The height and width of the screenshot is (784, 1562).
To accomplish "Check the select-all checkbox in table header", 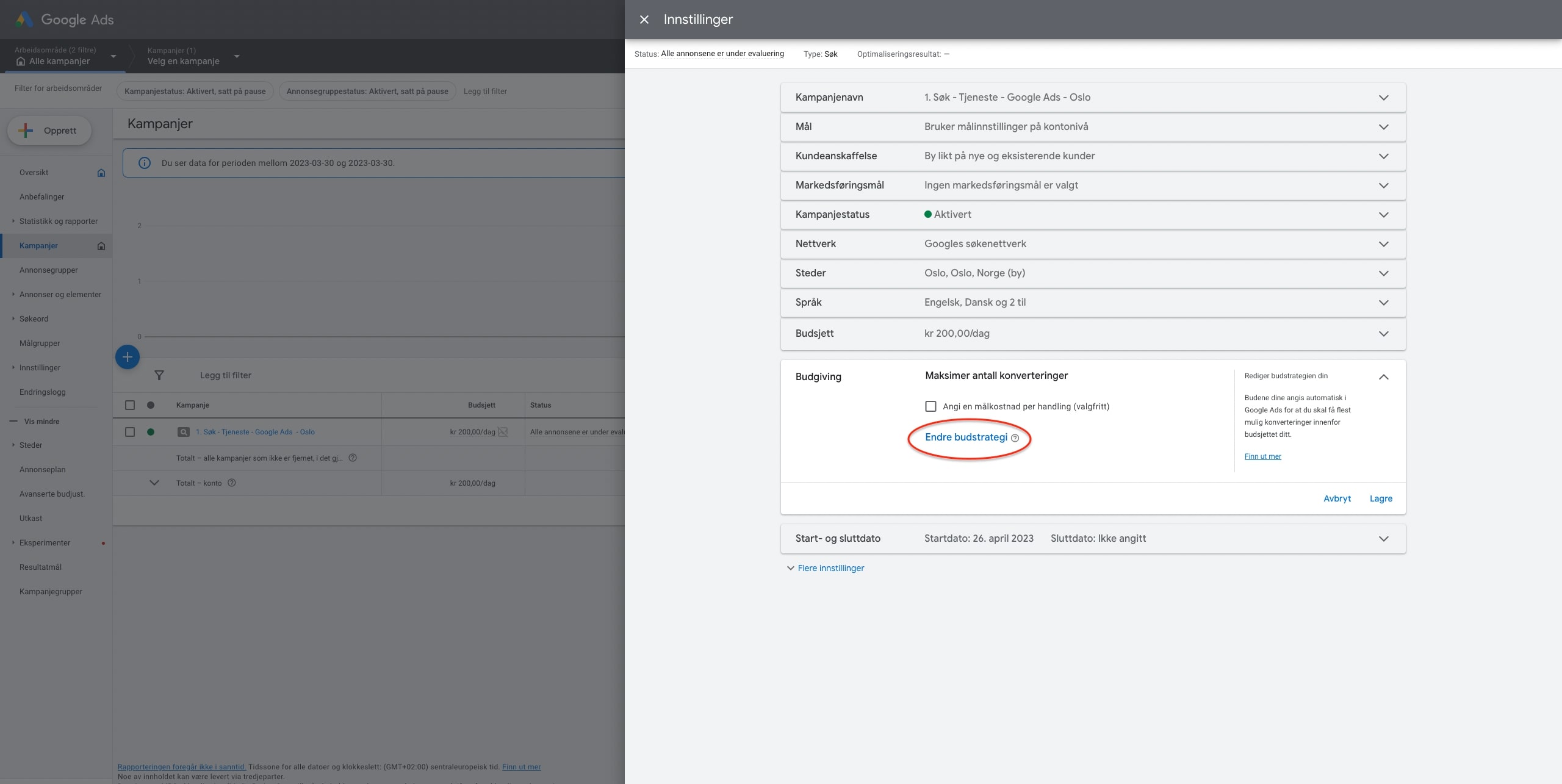I will tap(130, 405).
